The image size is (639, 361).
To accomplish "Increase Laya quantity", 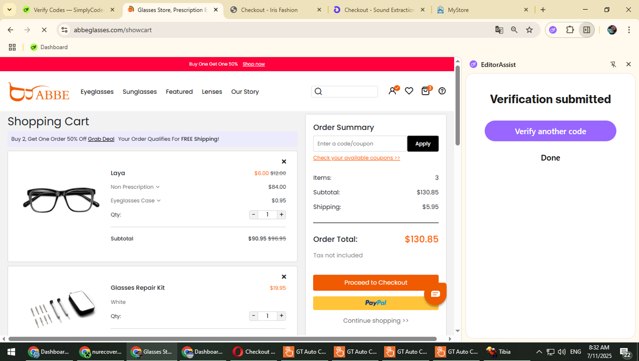I will pos(281,214).
